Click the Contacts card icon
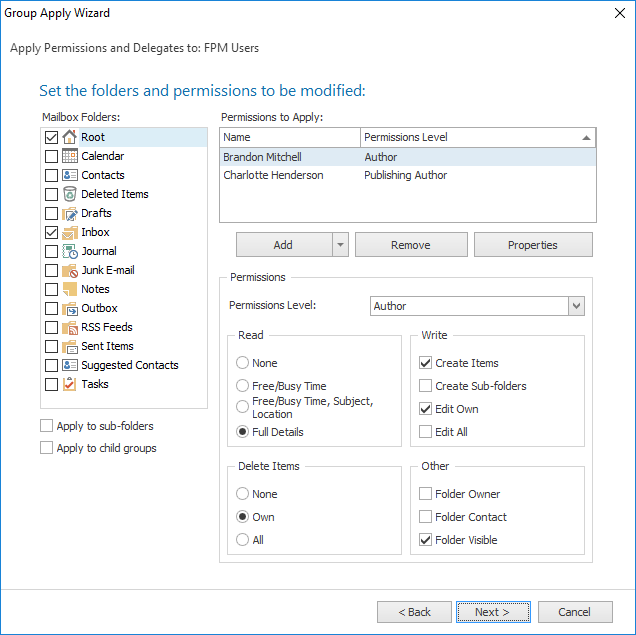The width and height of the screenshot is (636, 635). (x=70, y=175)
